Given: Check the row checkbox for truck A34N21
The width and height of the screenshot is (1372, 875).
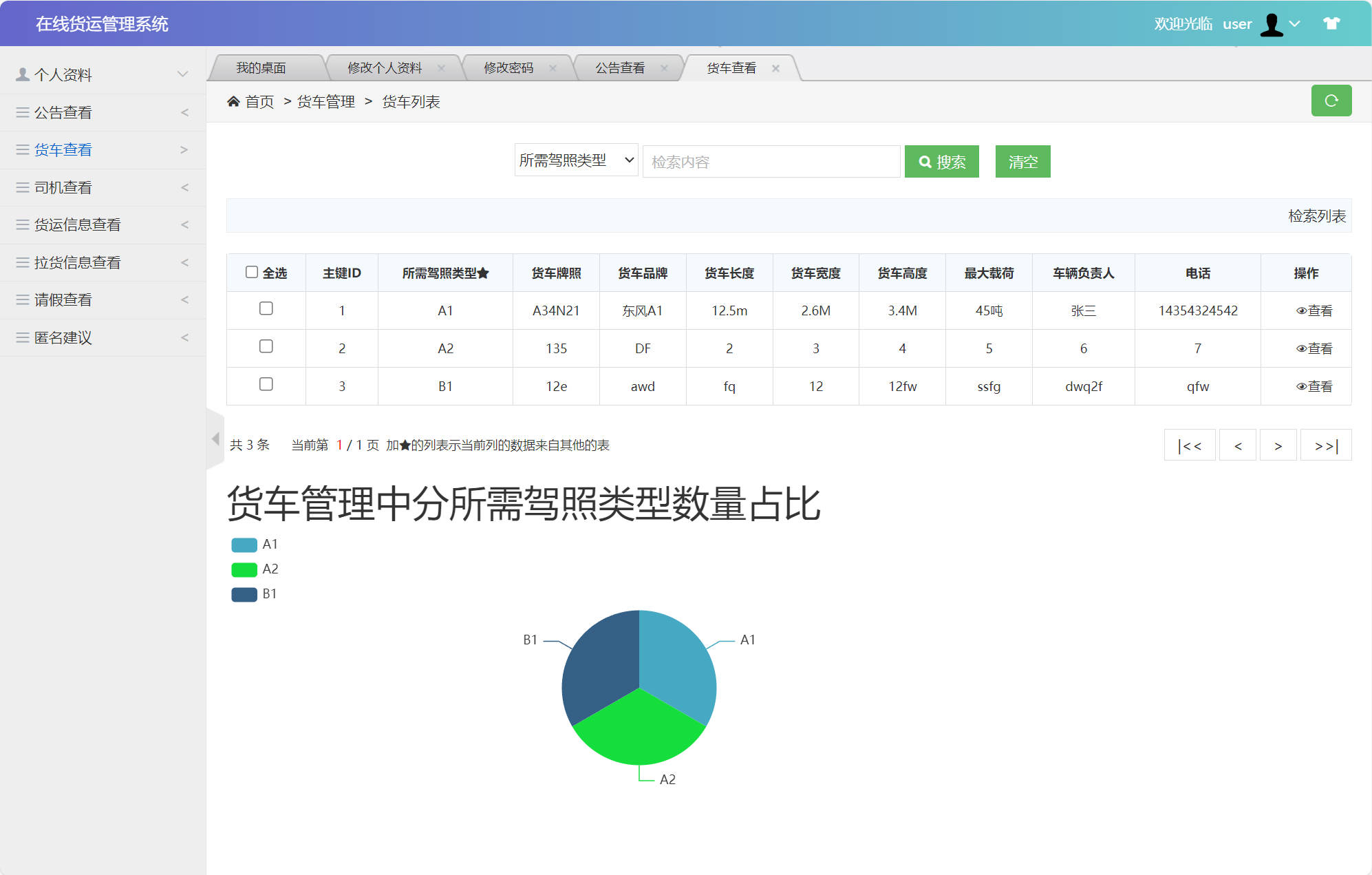Looking at the screenshot, I should [x=266, y=308].
